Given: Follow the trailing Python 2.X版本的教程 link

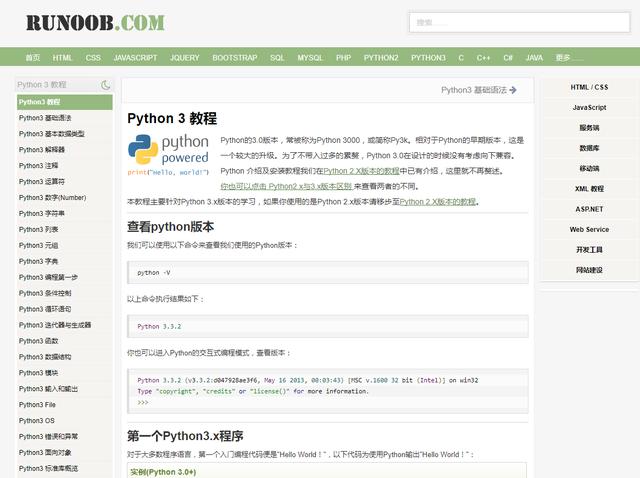Looking at the screenshot, I should (438, 202).
